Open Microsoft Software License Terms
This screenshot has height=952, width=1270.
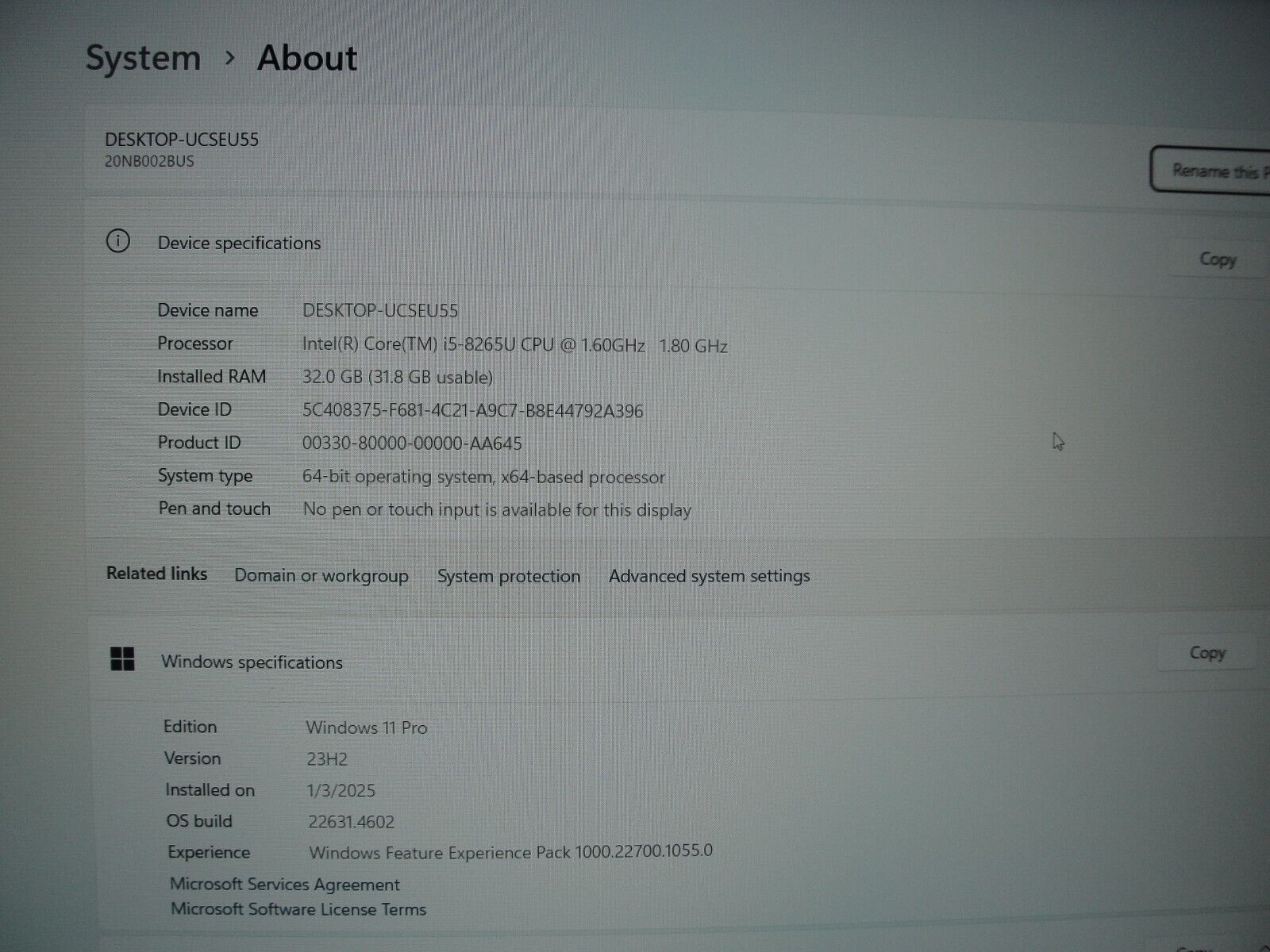[x=298, y=909]
